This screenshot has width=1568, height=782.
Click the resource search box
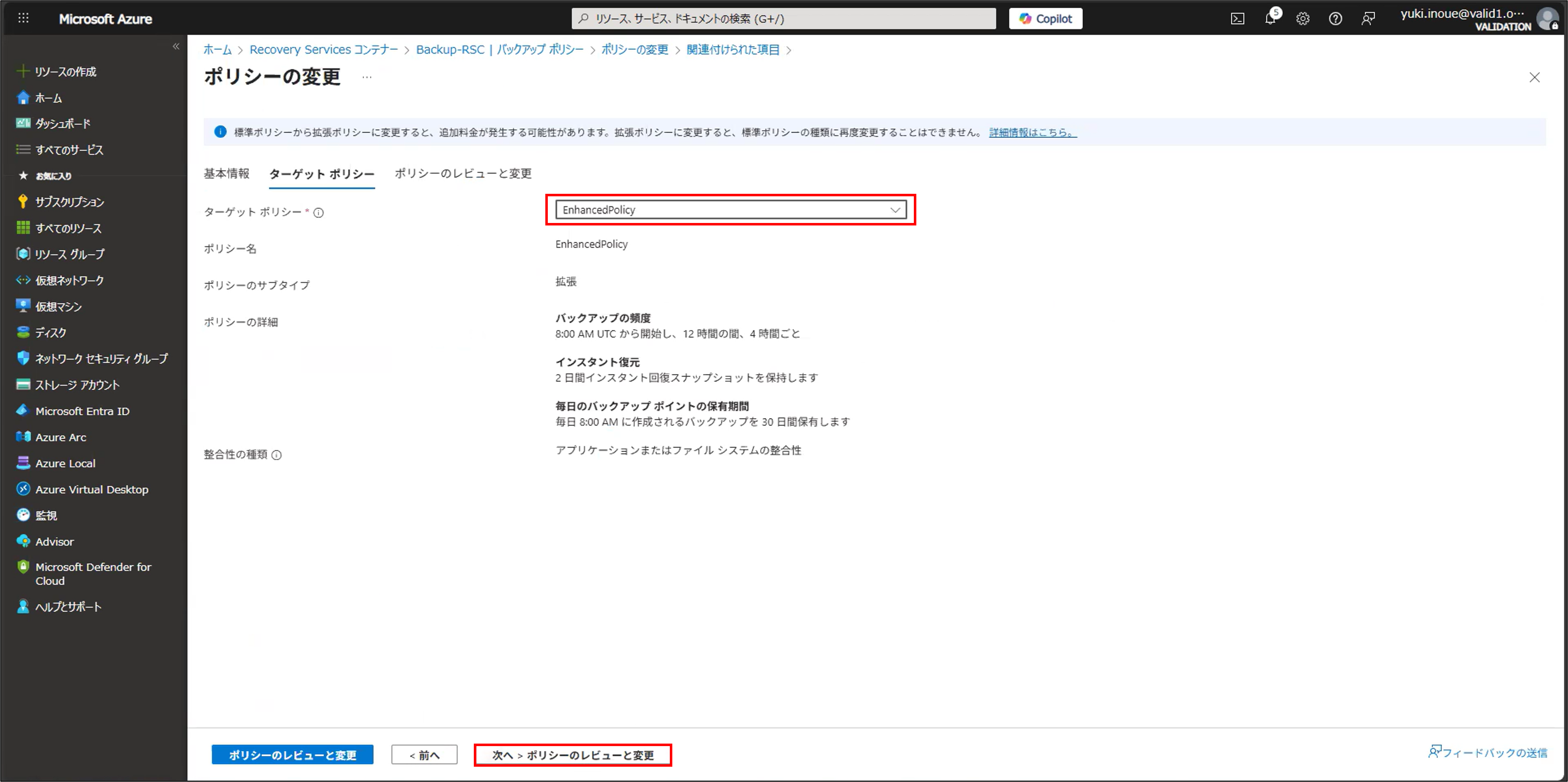pos(783,18)
